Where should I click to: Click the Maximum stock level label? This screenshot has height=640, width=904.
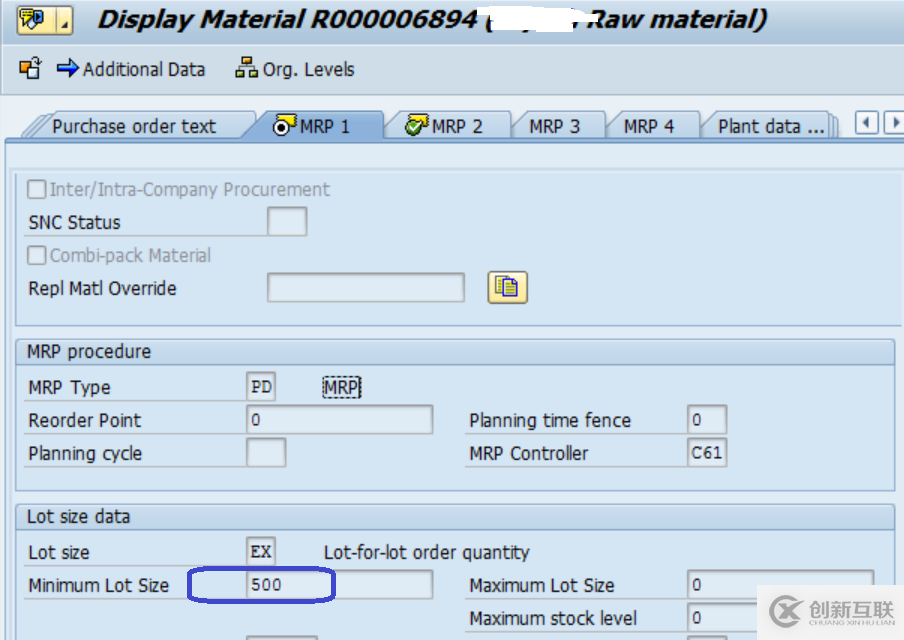(x=553, y=618)
